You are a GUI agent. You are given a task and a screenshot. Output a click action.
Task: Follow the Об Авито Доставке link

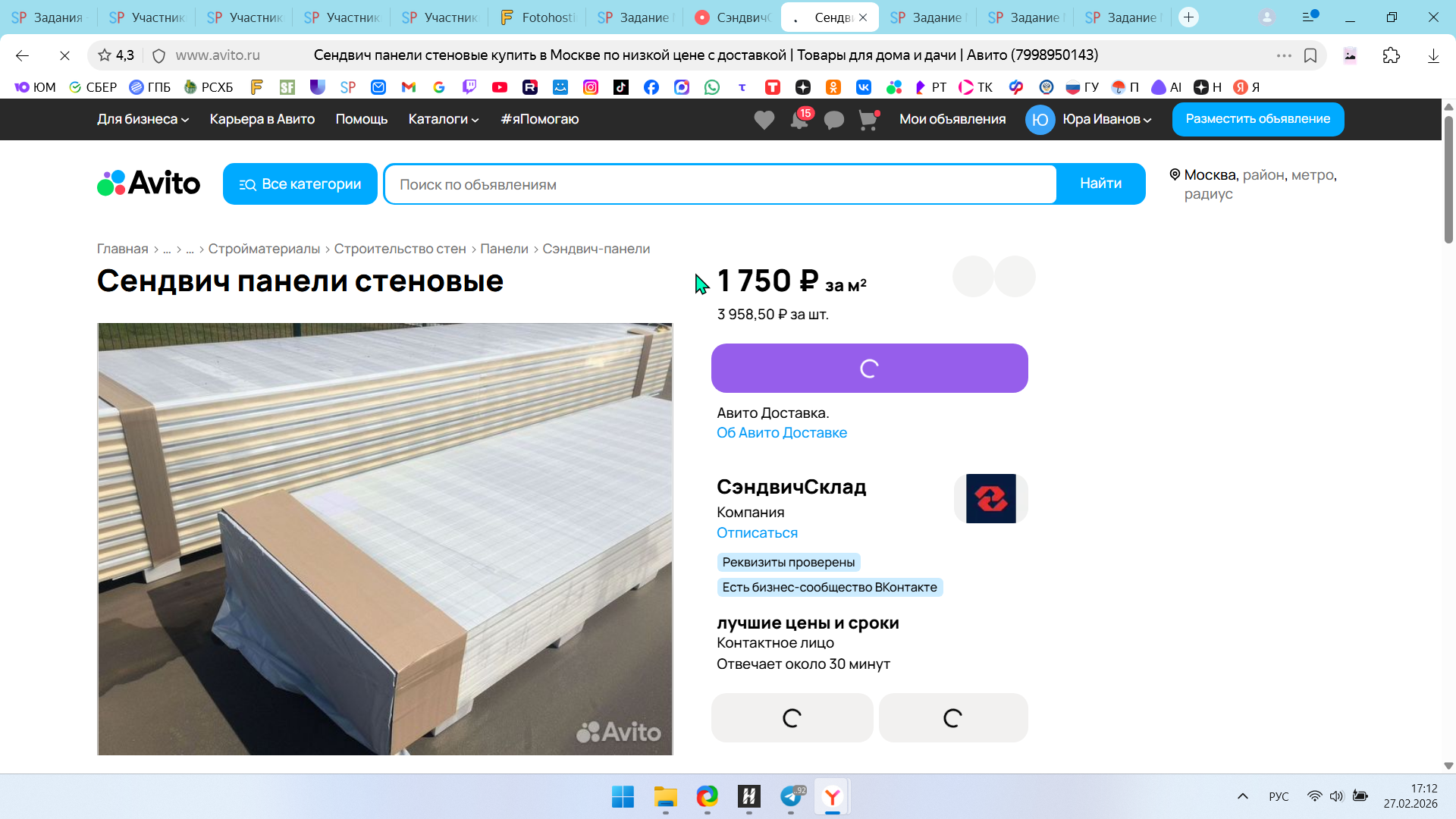(x=782, y=433)
